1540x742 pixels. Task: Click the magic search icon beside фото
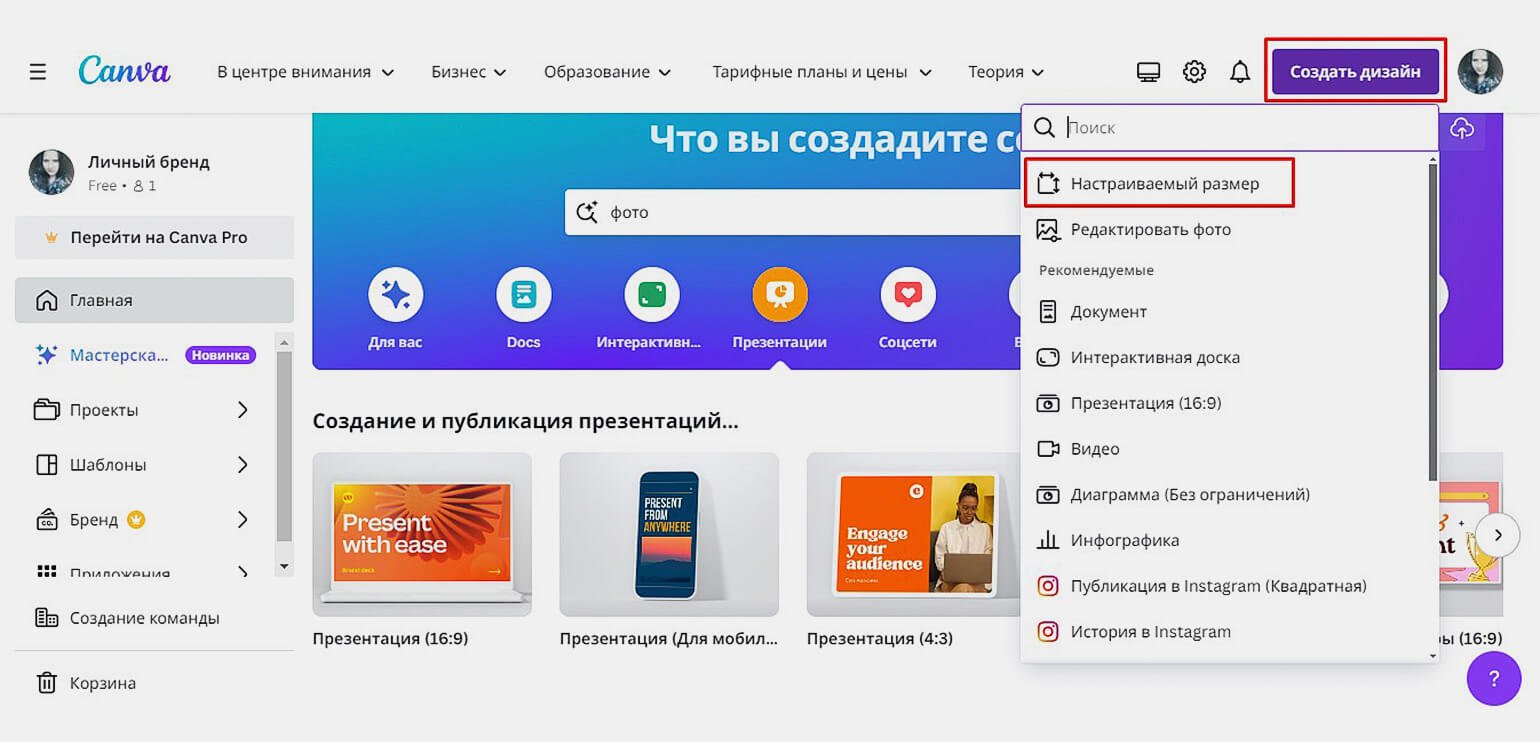(x=587, y=212)
